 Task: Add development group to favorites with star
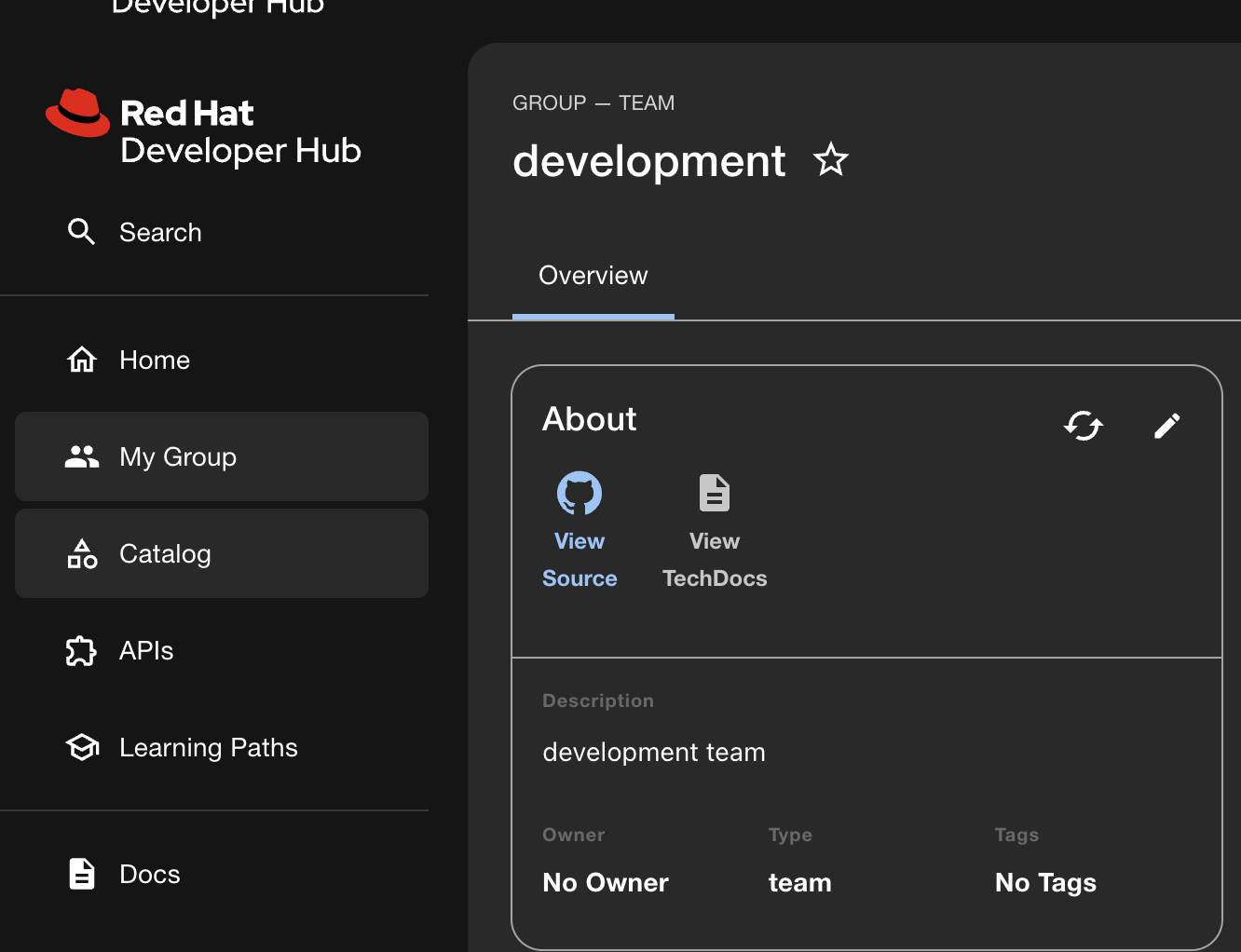coord(830,160)
